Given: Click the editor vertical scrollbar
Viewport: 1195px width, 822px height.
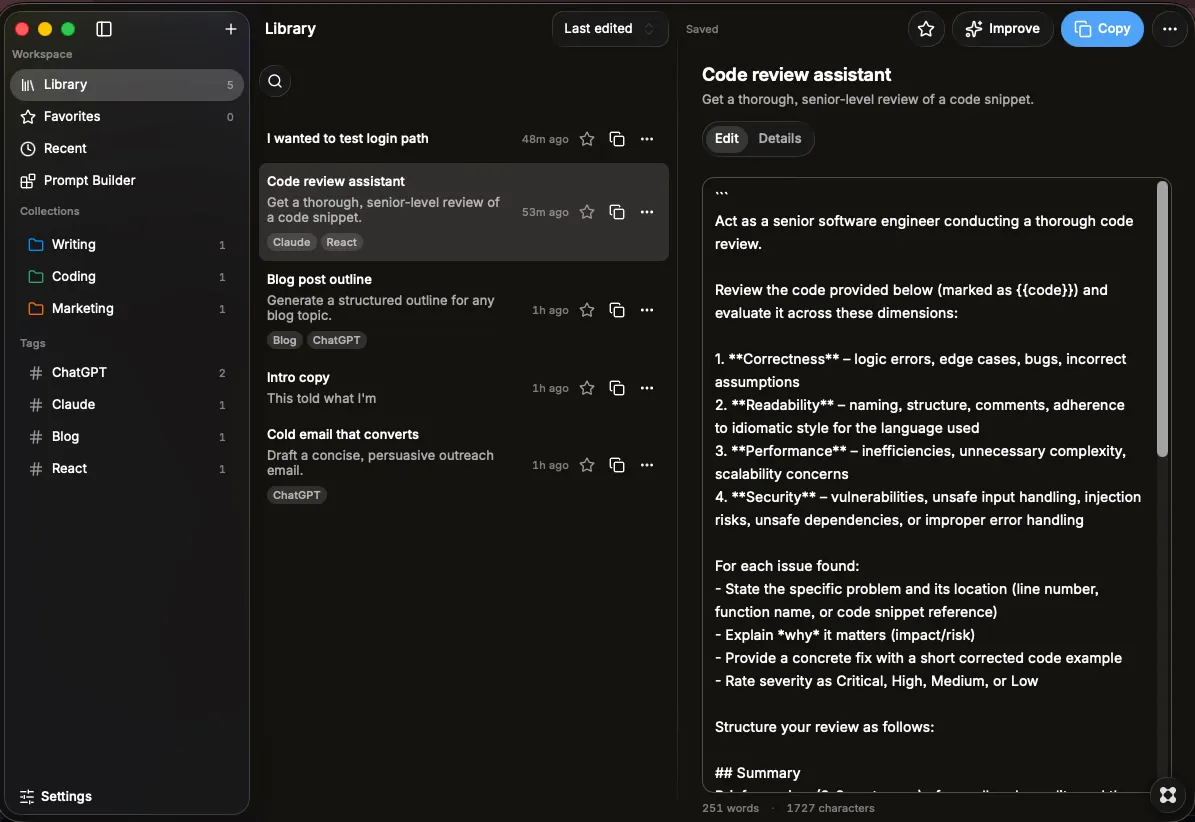Looking at the screenshot, I should coord(1162,320).
